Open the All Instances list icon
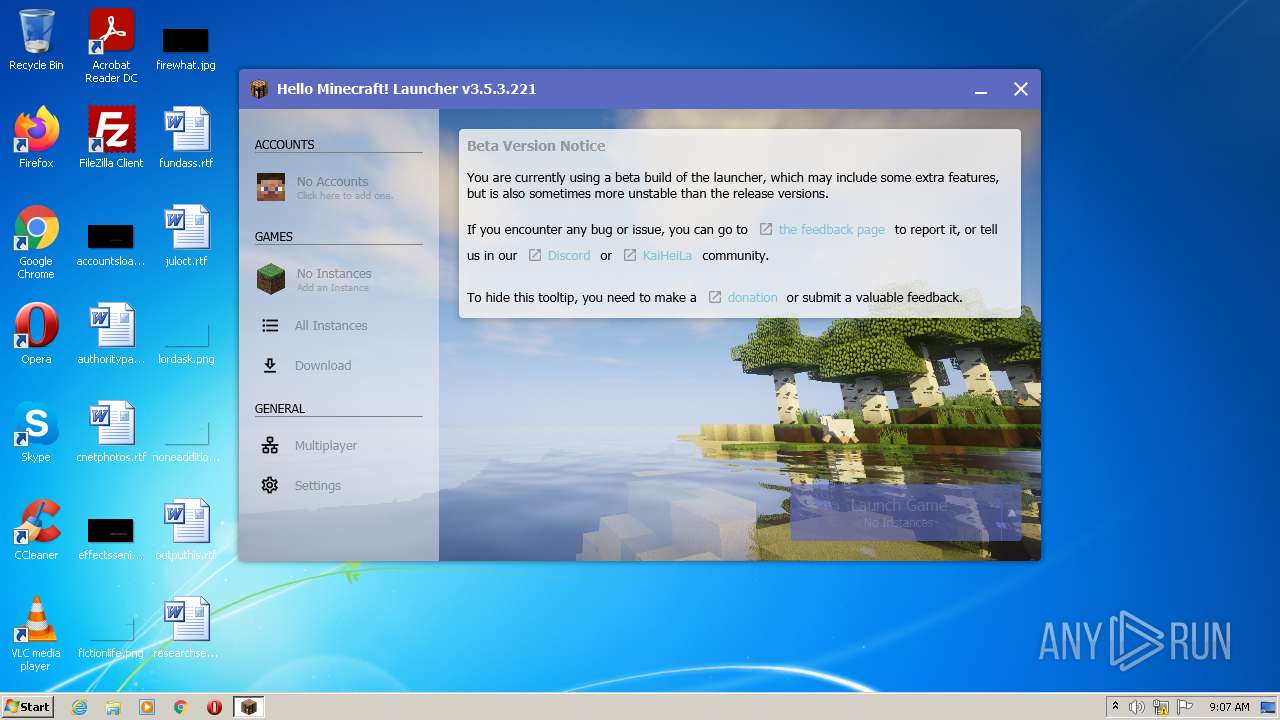Image resolution: width=1280 pixels, height=720 pixels. (x=270, y=325)
